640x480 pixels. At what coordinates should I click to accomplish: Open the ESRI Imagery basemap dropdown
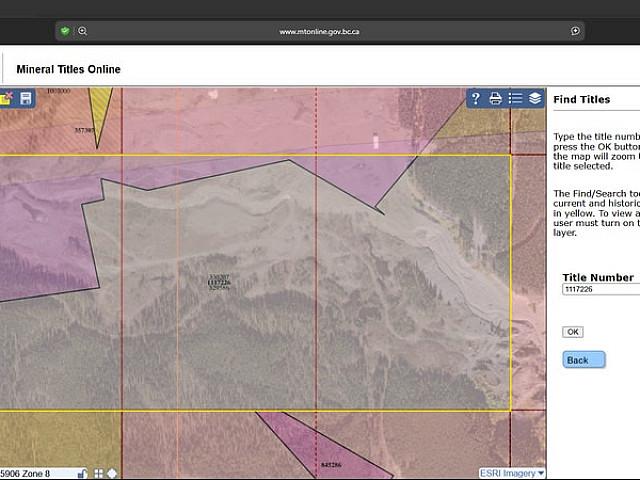(512, 473)
